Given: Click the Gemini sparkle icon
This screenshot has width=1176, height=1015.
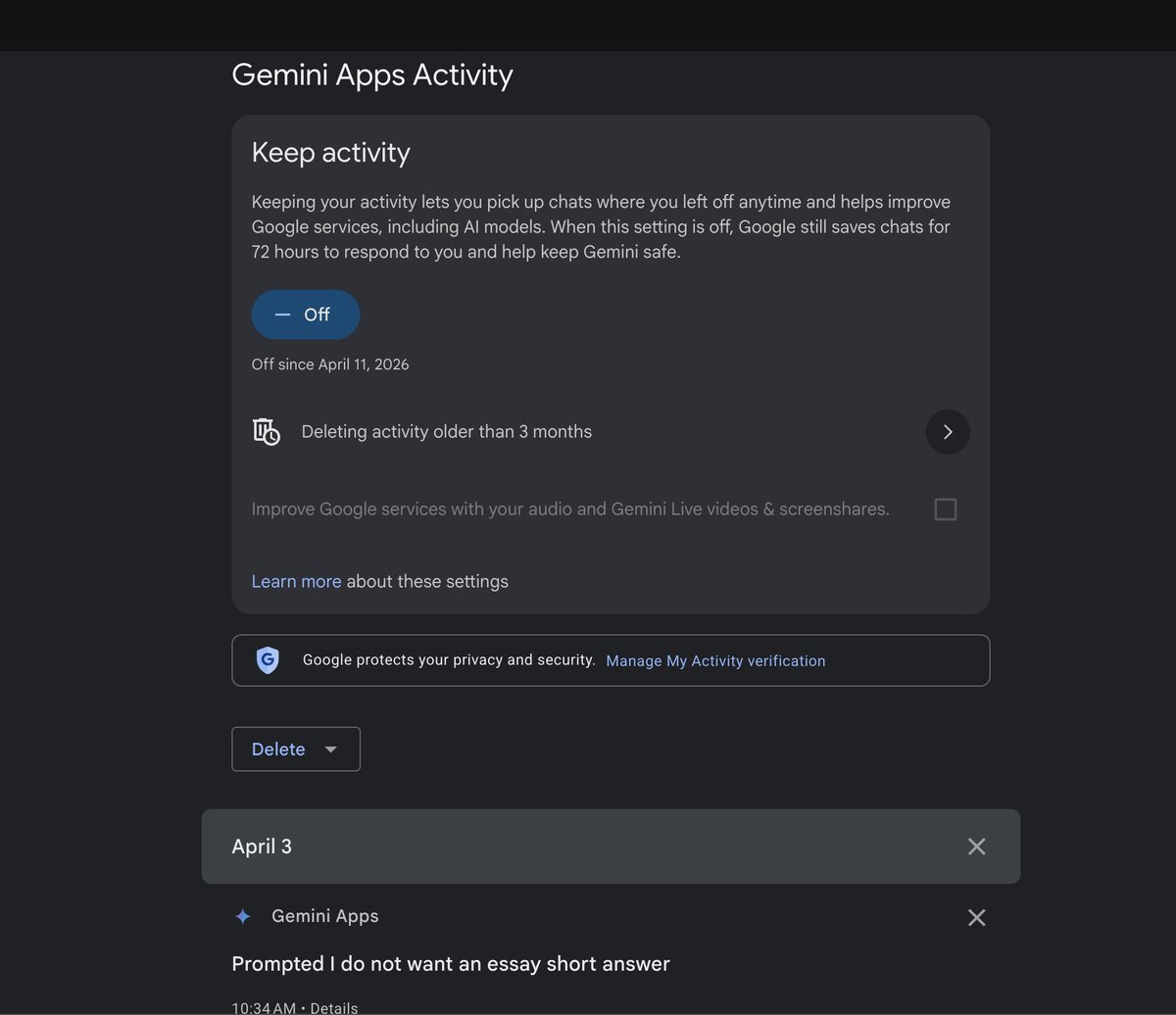Looking at the screenshot, I should coord(243,917).
